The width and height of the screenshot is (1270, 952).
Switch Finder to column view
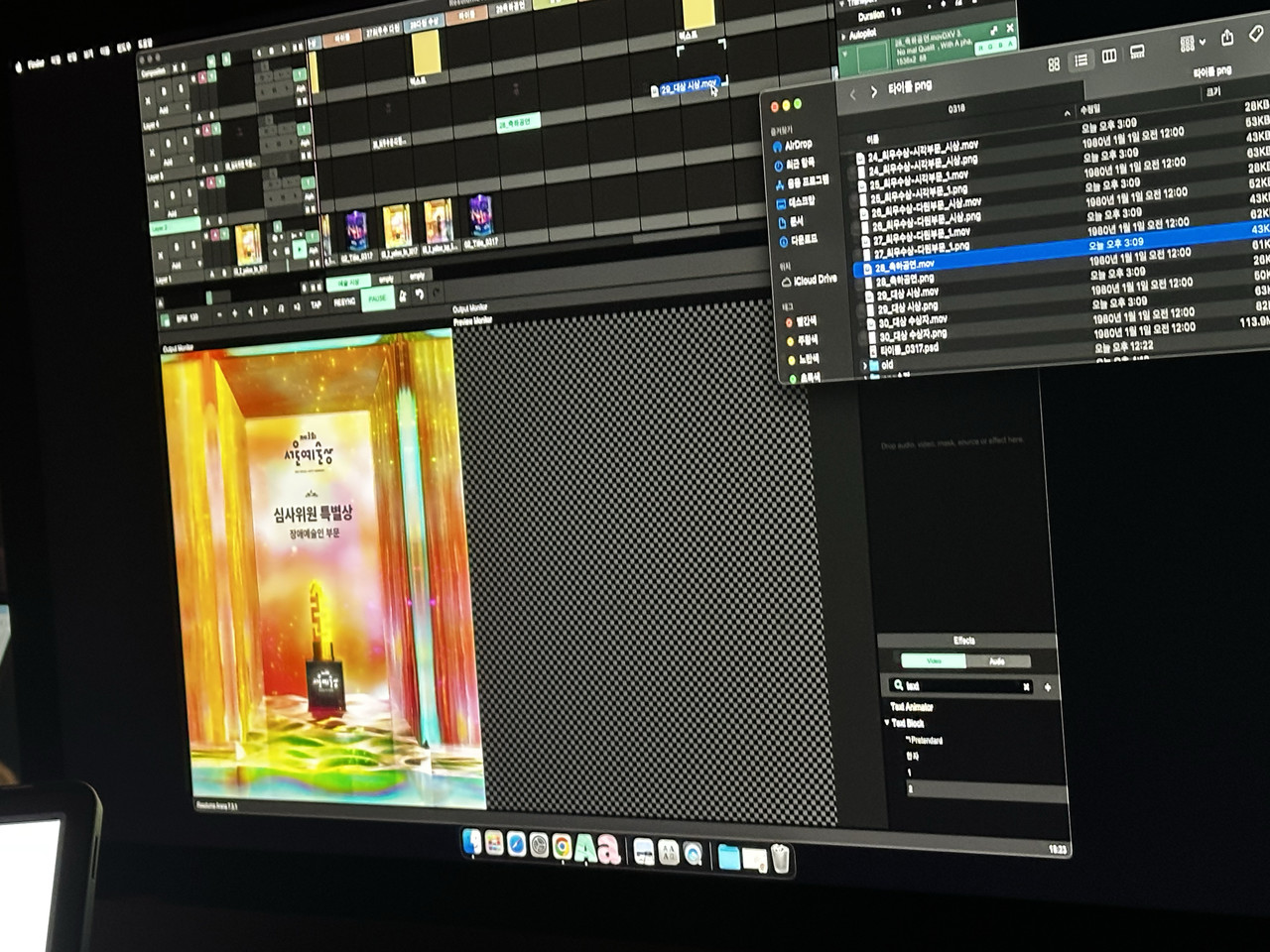pyautogui.click(x=1109, y=57)
